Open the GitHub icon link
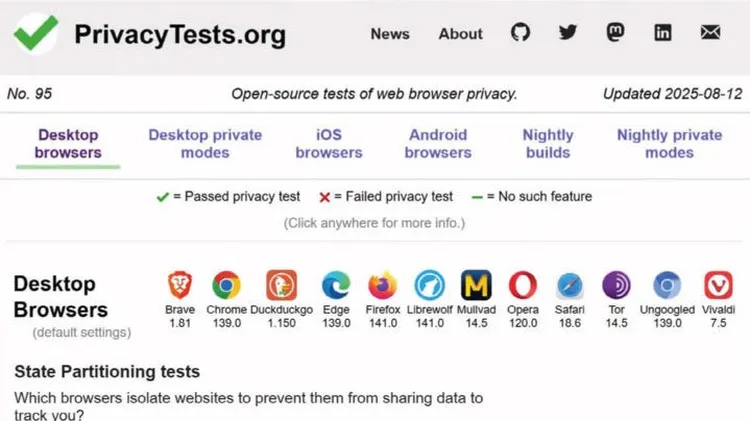The width and height of the screenshot is (750, 421). 520,33
